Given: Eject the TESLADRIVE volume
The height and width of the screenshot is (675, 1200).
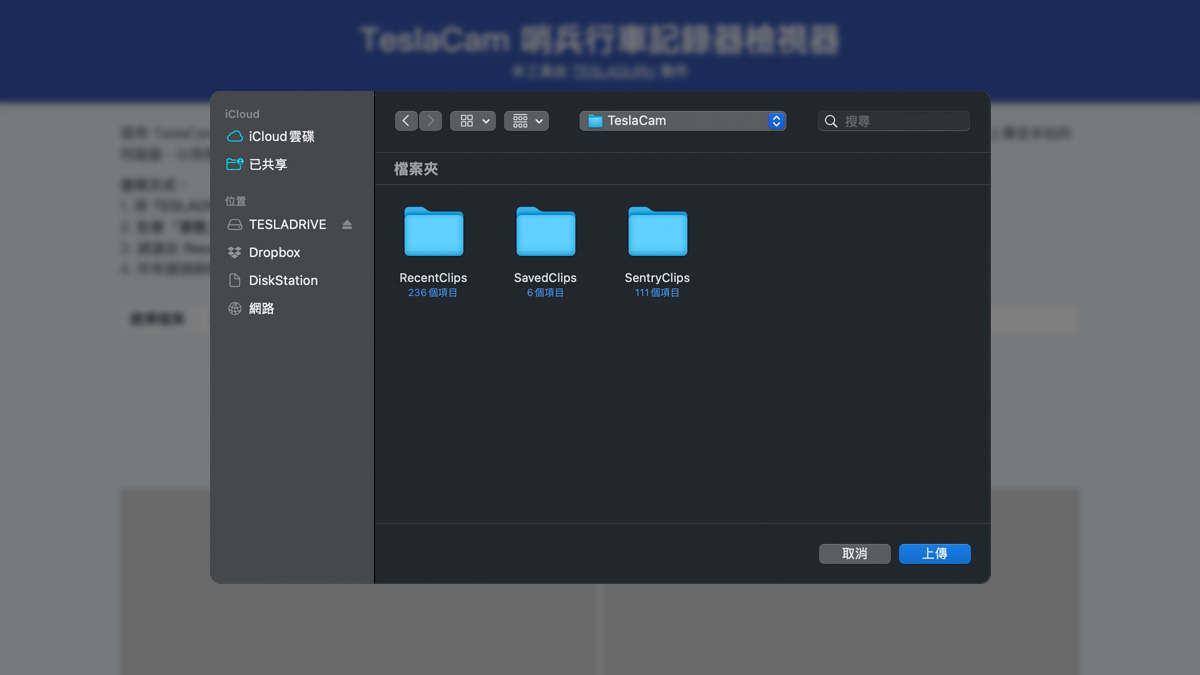Looking at the screenshot, I should (x=347, y=225).
